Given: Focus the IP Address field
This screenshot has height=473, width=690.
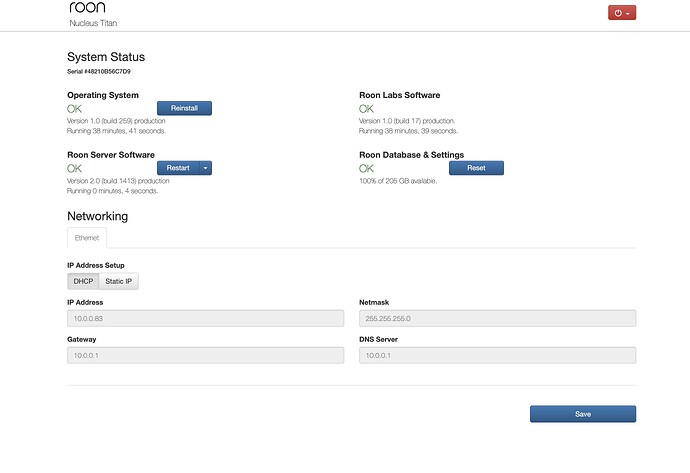Looking at the screenshot, I should 206,319.
